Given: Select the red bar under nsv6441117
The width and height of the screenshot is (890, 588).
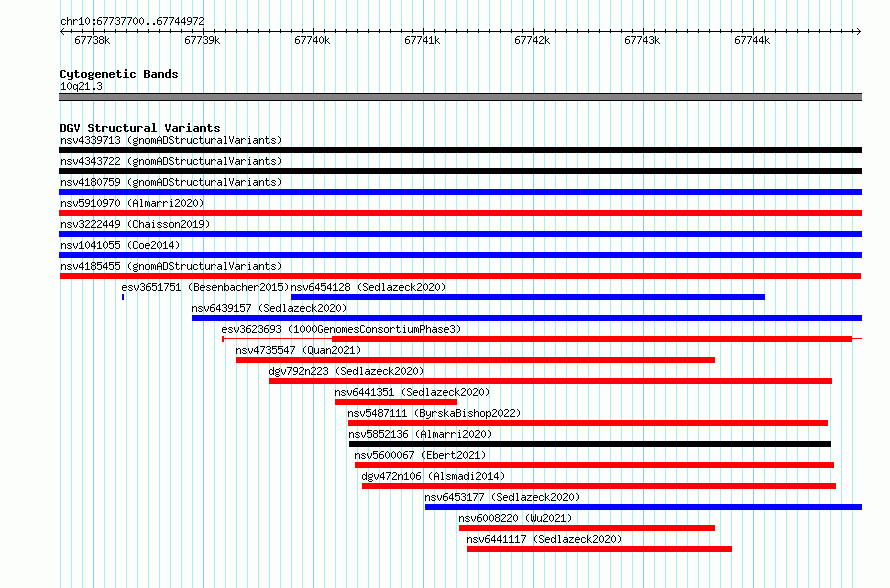Looking at the screenshot, I should 599,549.
